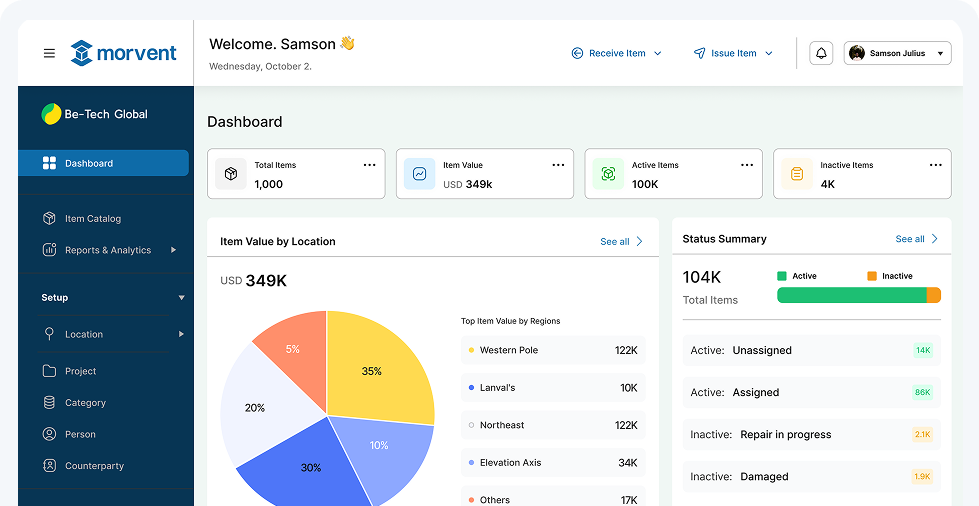This screenshot has height=506, width=979.
Task: Click See all in Status Summary
Action: tap(916, 239)
